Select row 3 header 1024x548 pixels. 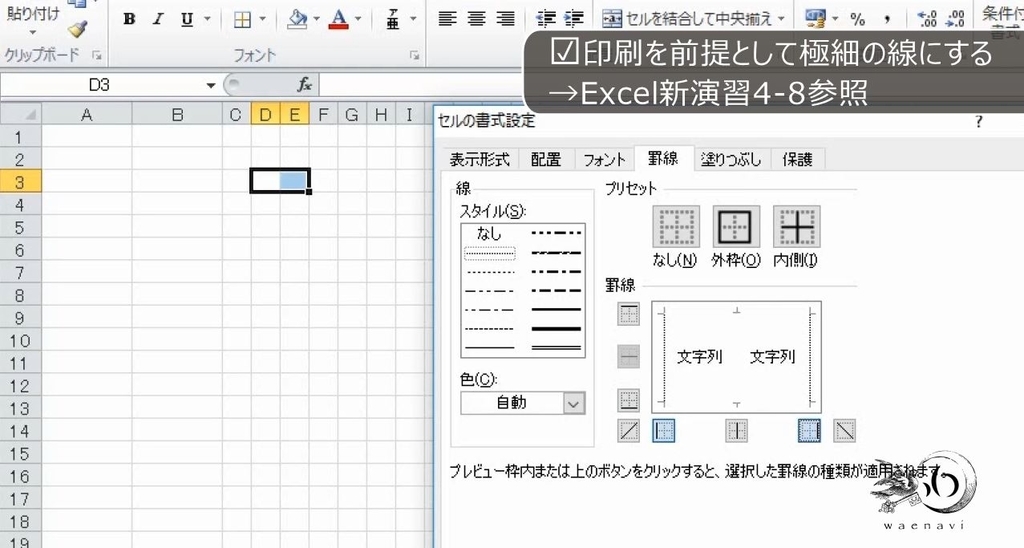pyautogui.click(x=20, y=182)
